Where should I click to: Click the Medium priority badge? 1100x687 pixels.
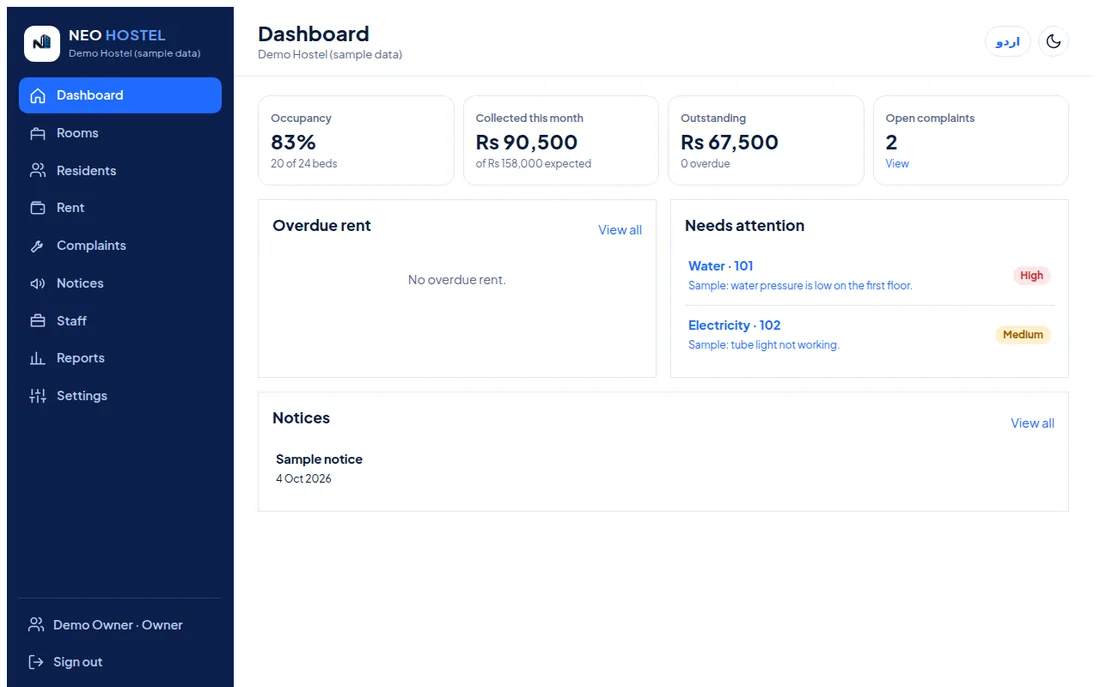tap(1023, 335)
